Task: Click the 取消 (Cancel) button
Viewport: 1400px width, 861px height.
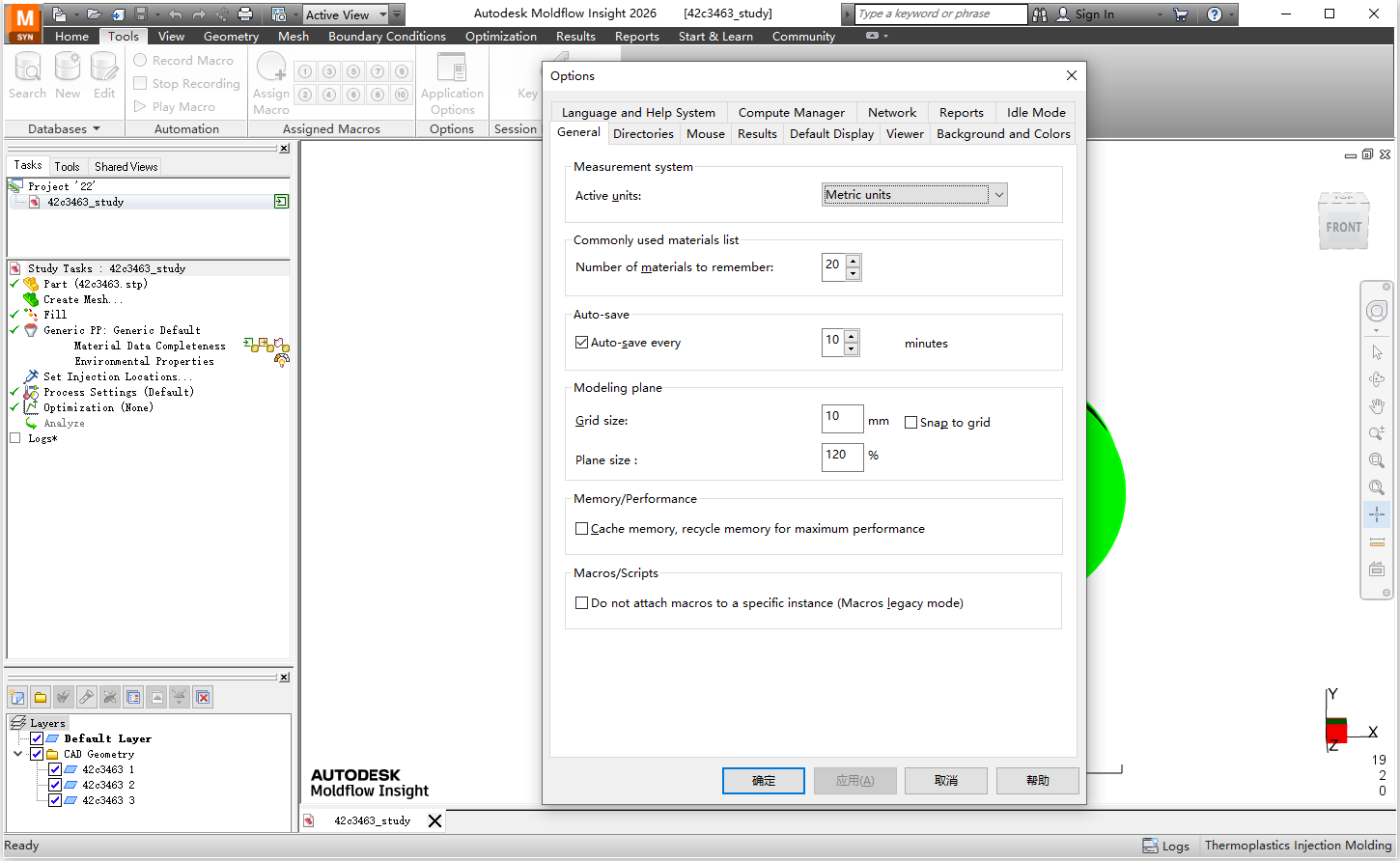Action: 946,780
